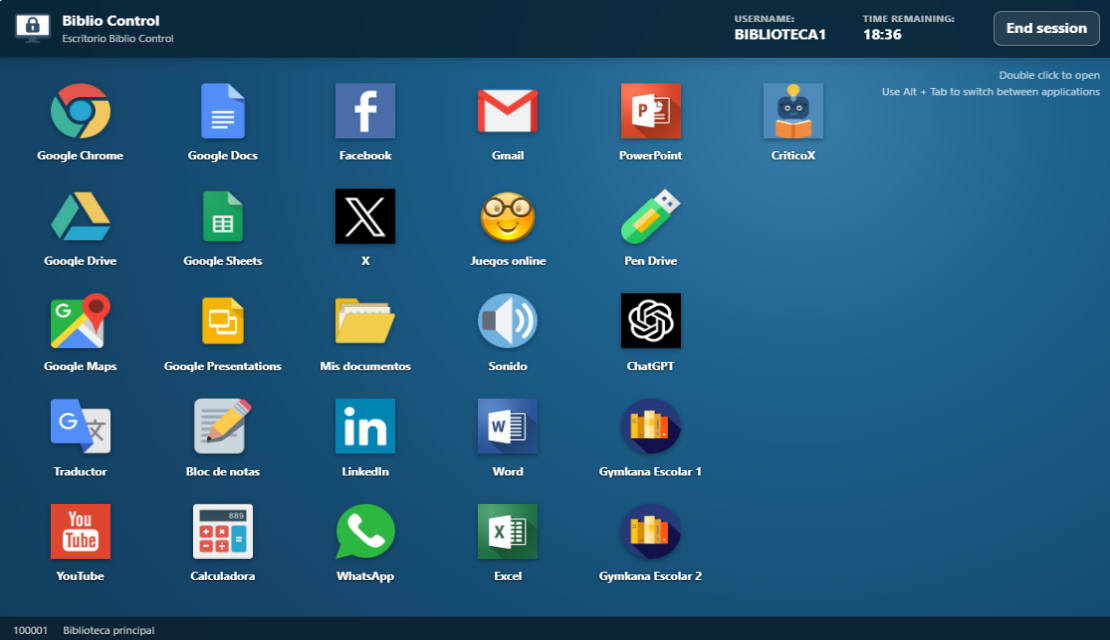Screen dimensions: 1110x640
Task: Select the Pen Drive USB icon
Action: point(651,217)
